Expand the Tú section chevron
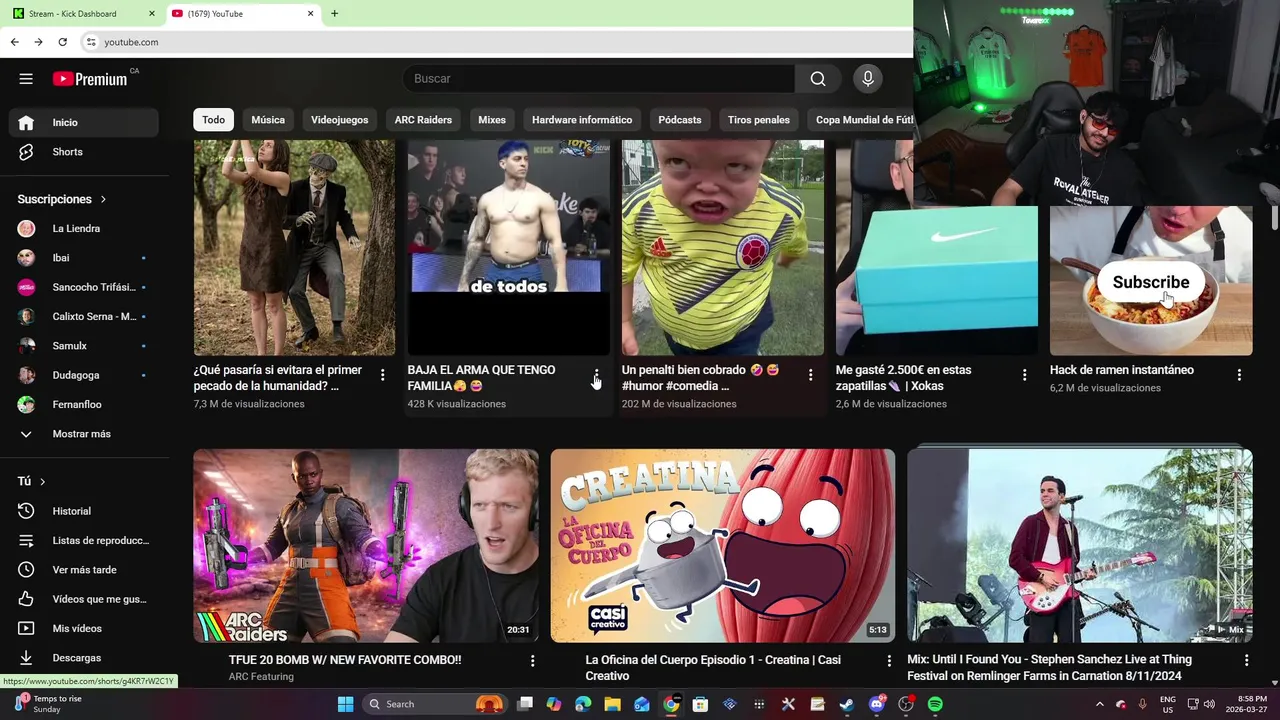The height and width of the screenshot is (720, 1280). tap(42, 481)
